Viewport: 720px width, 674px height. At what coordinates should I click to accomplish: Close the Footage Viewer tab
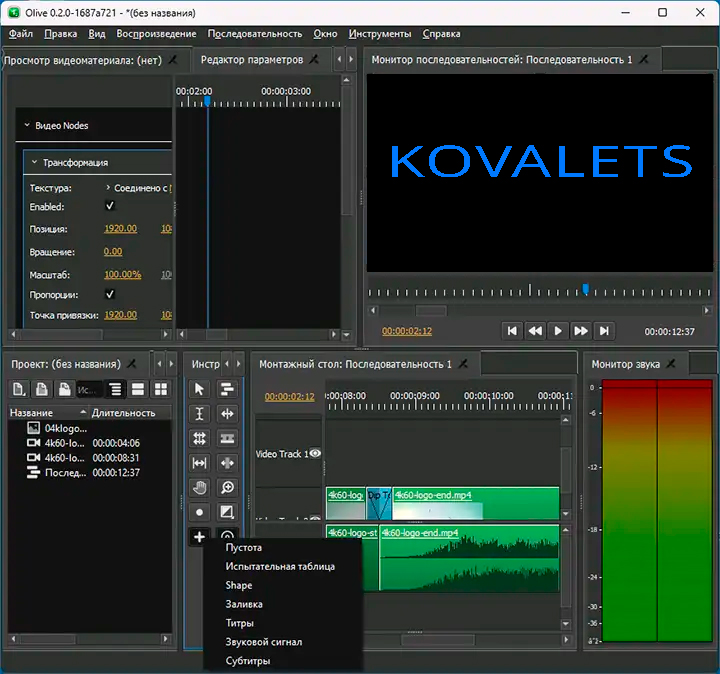[x=173, y=60]
